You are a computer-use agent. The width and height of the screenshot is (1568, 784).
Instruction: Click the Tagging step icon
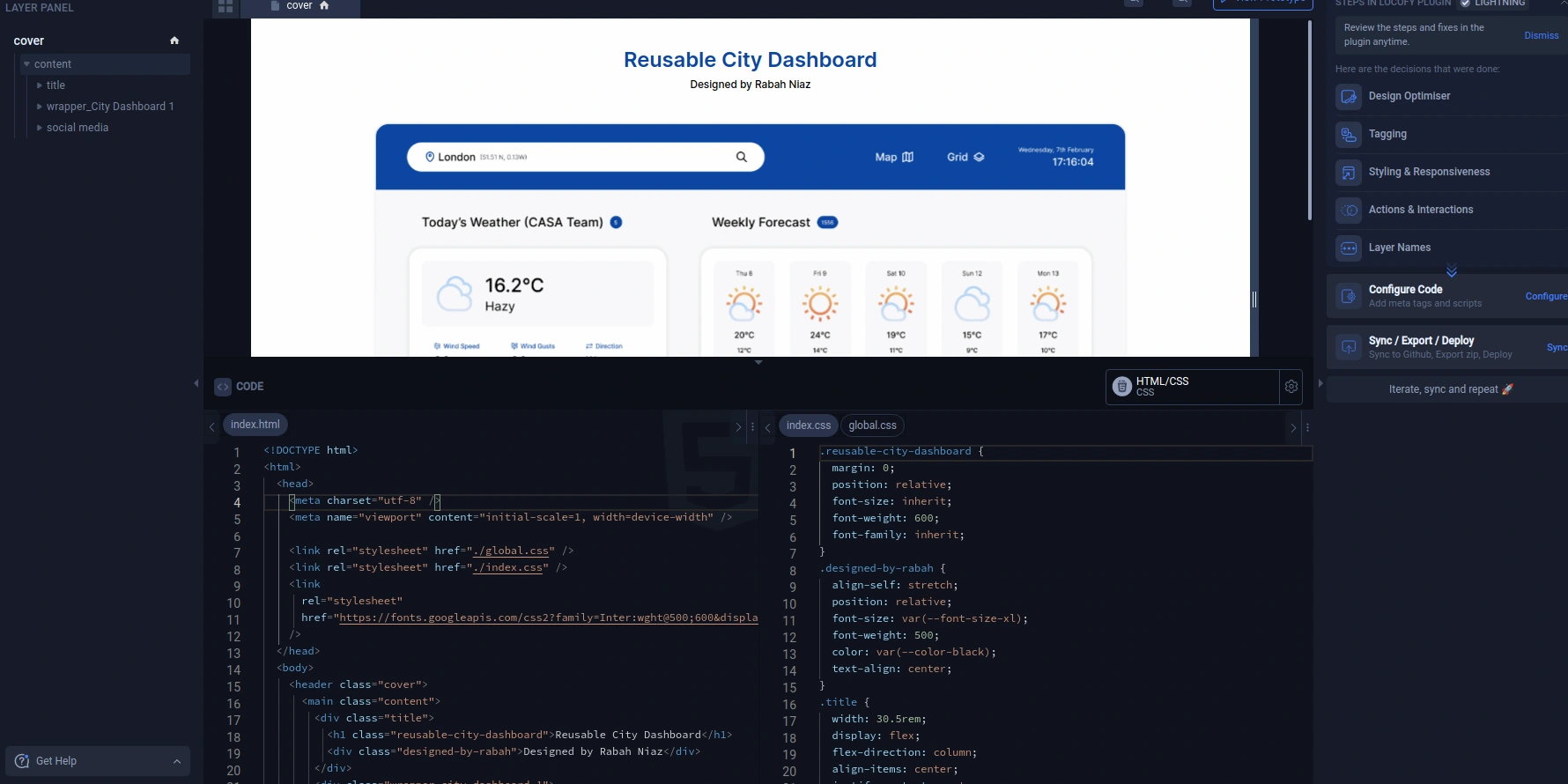click(x=1348, y=135)
